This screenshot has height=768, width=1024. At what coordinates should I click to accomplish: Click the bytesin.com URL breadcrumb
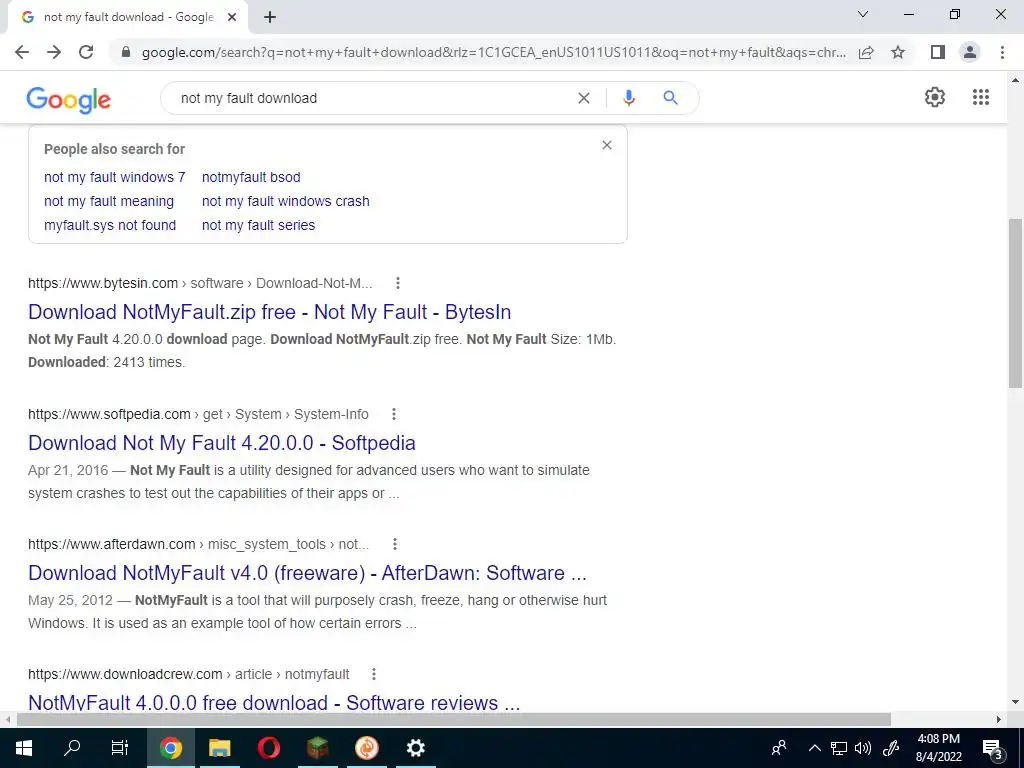[200, 283]
